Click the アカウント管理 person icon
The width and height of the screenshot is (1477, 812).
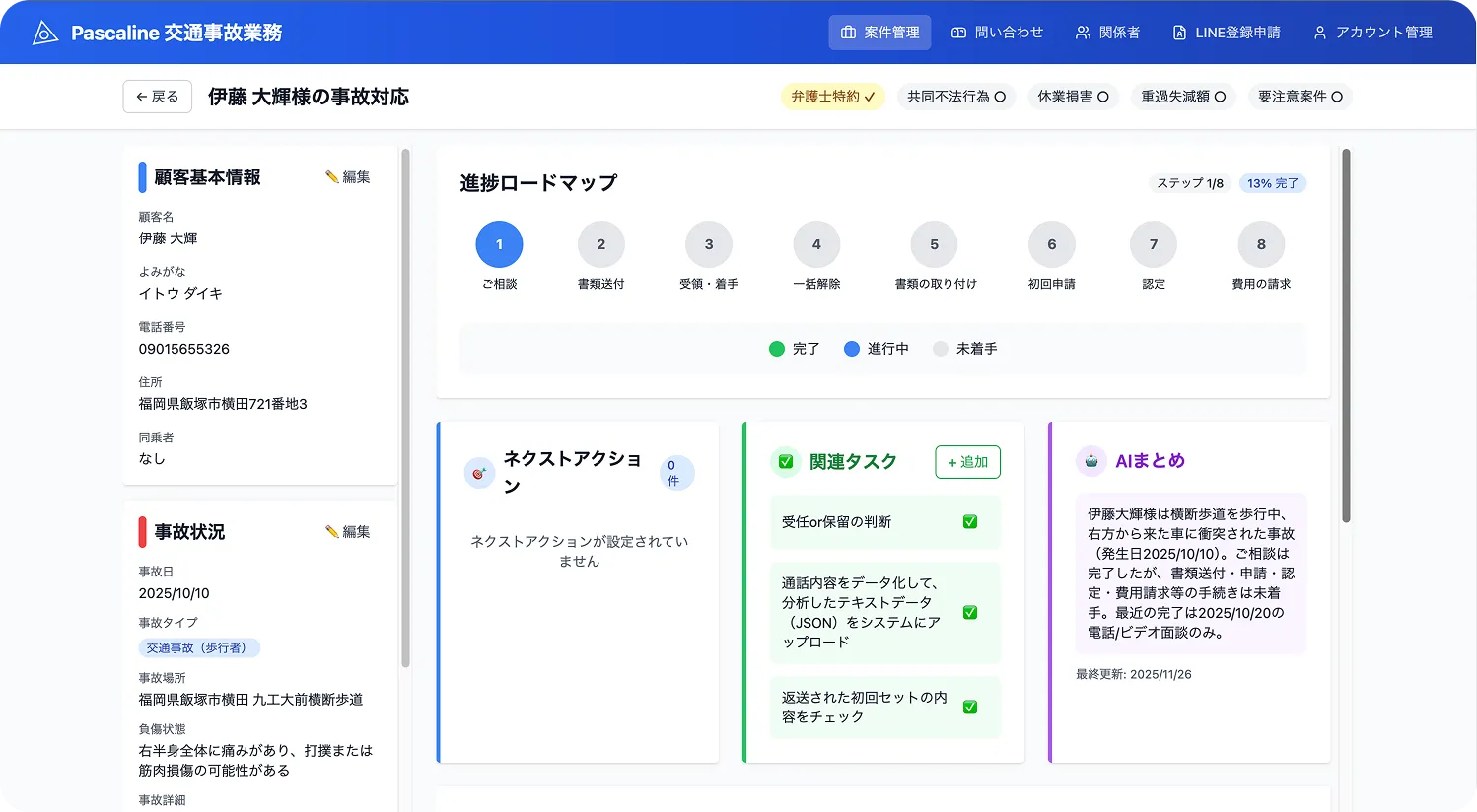point(1320,31)
